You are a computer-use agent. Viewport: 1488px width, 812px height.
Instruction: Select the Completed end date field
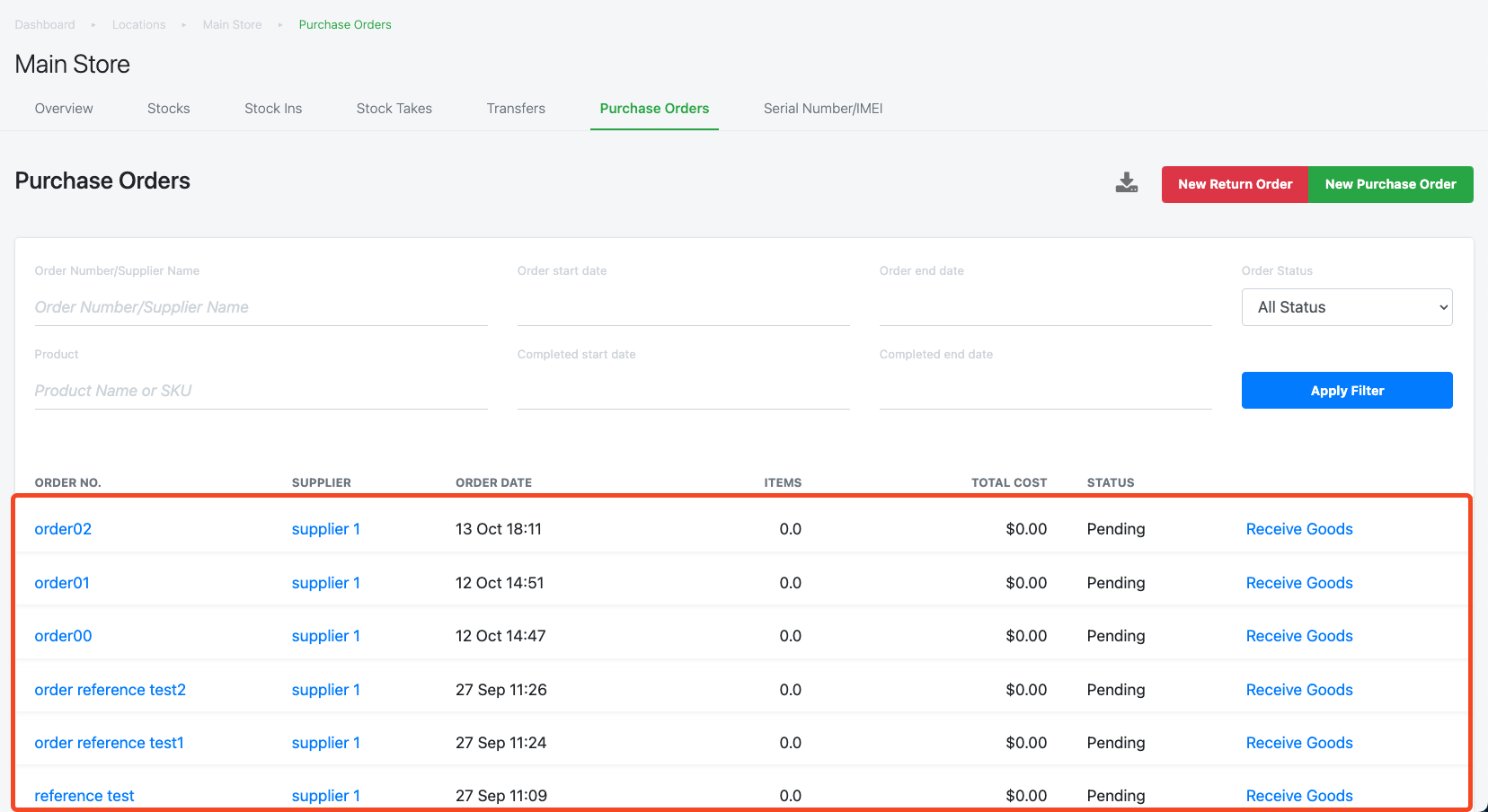point(1045,391)
